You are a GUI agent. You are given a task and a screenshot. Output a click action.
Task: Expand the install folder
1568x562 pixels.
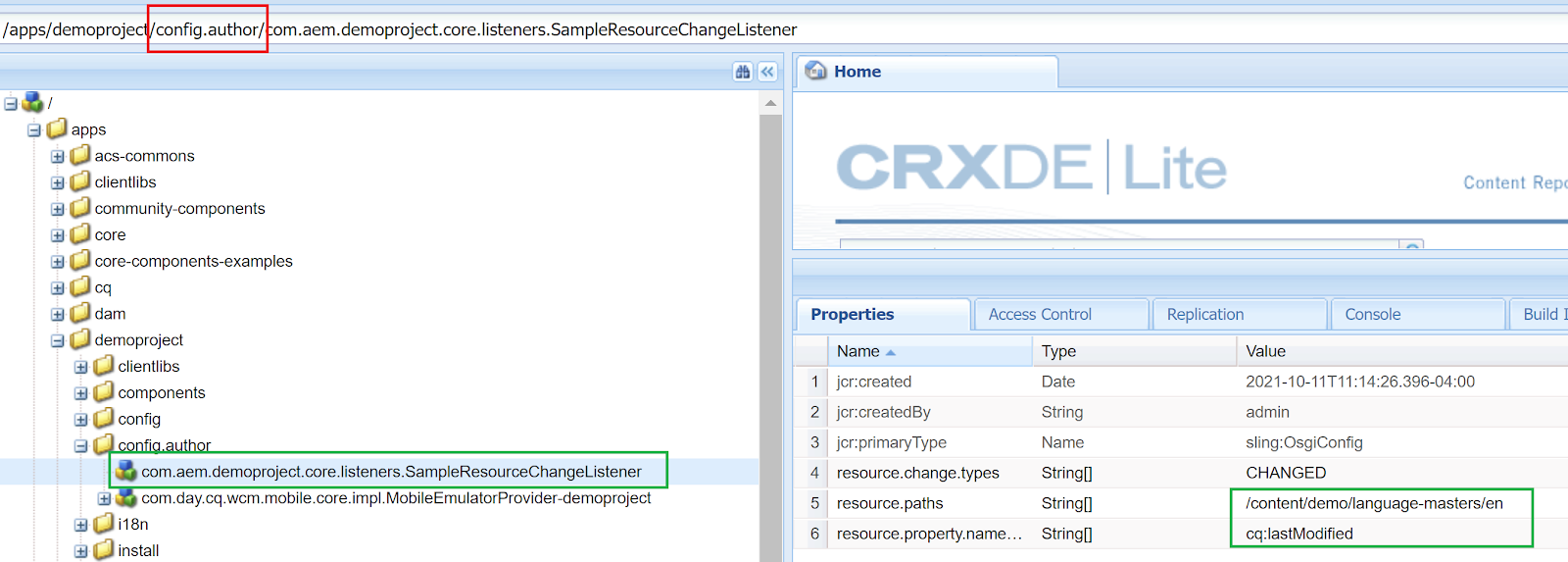(x=81, y=551)
